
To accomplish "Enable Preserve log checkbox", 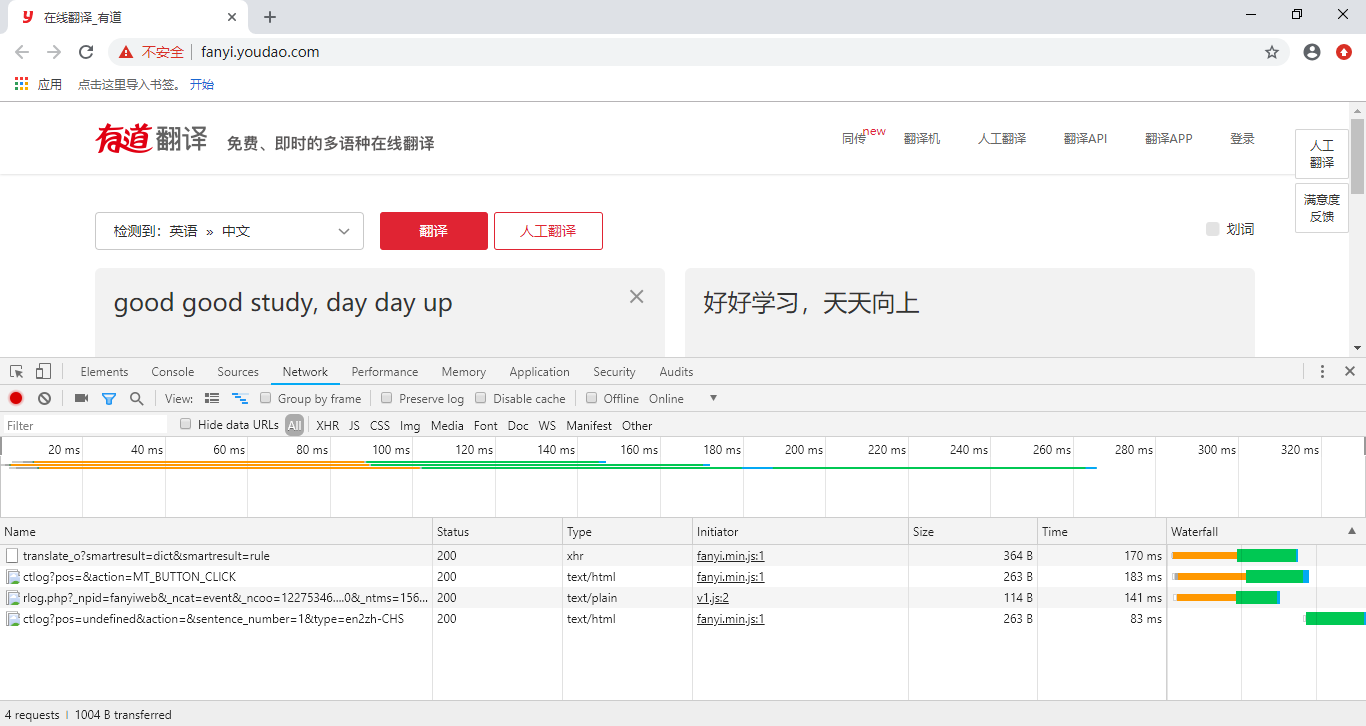I will tap(387, 398).
